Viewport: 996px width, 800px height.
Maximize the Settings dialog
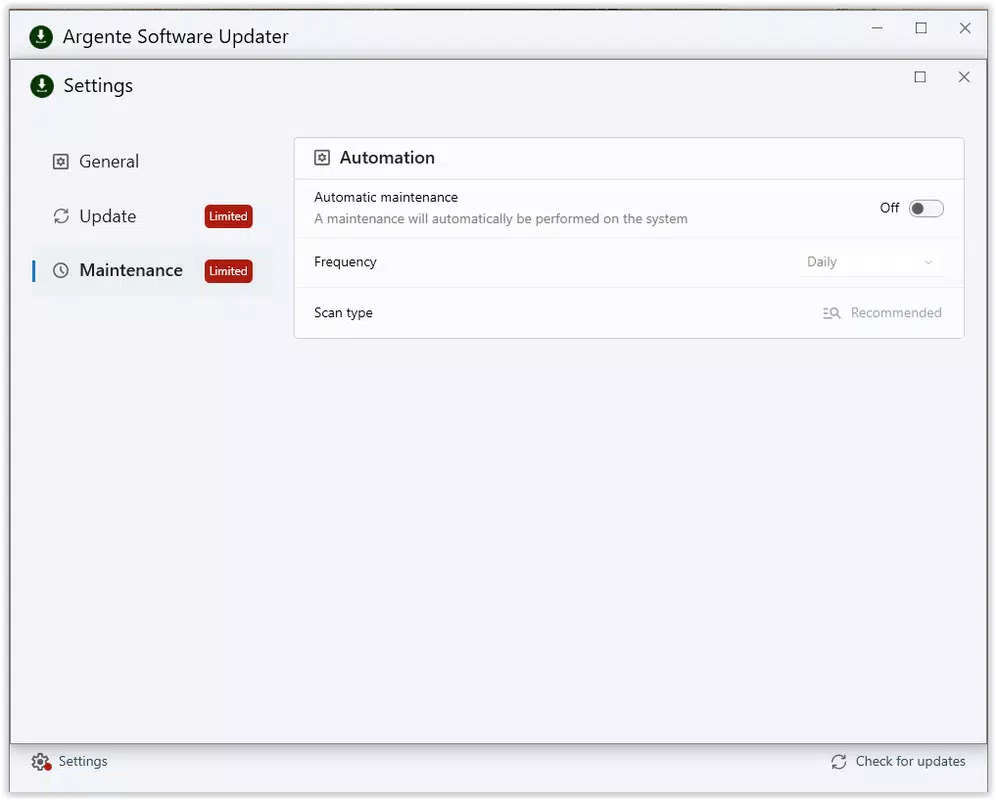920,77
